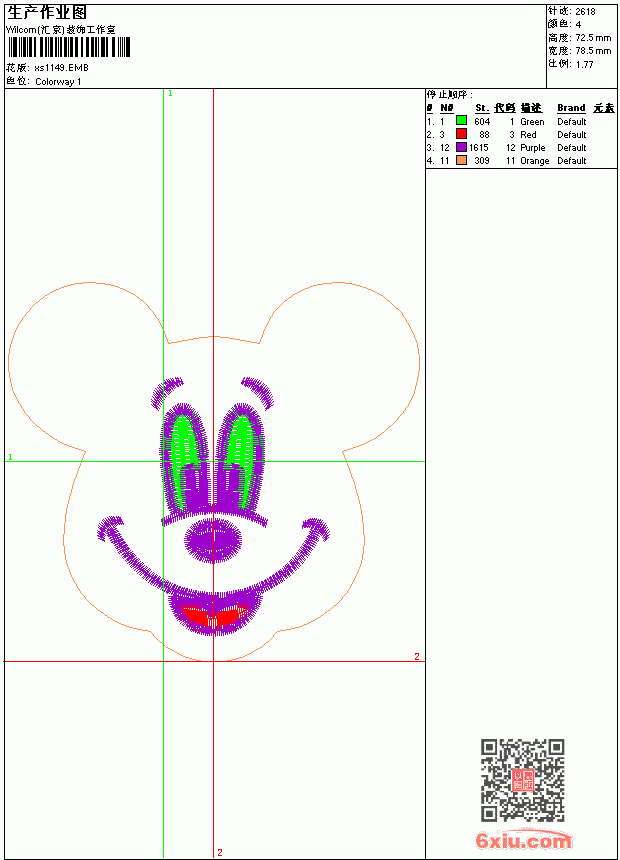Click the QR code image

[523, 780]
